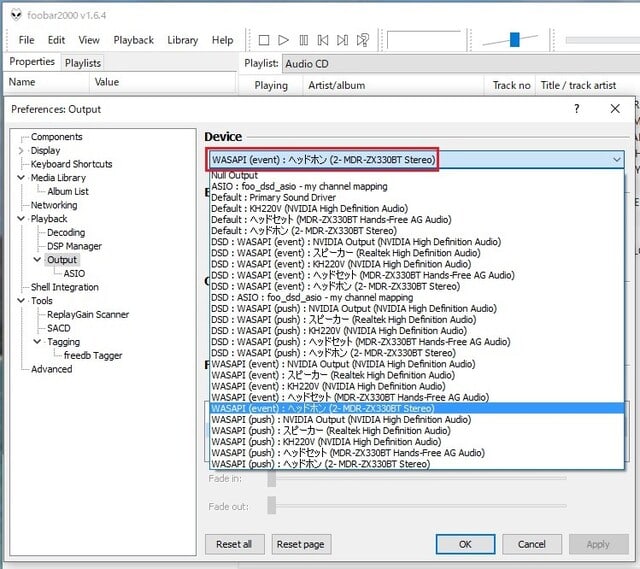Click the Device combo box dropdown arrow
The image size is (640, 569).
(x=617, y=160)
